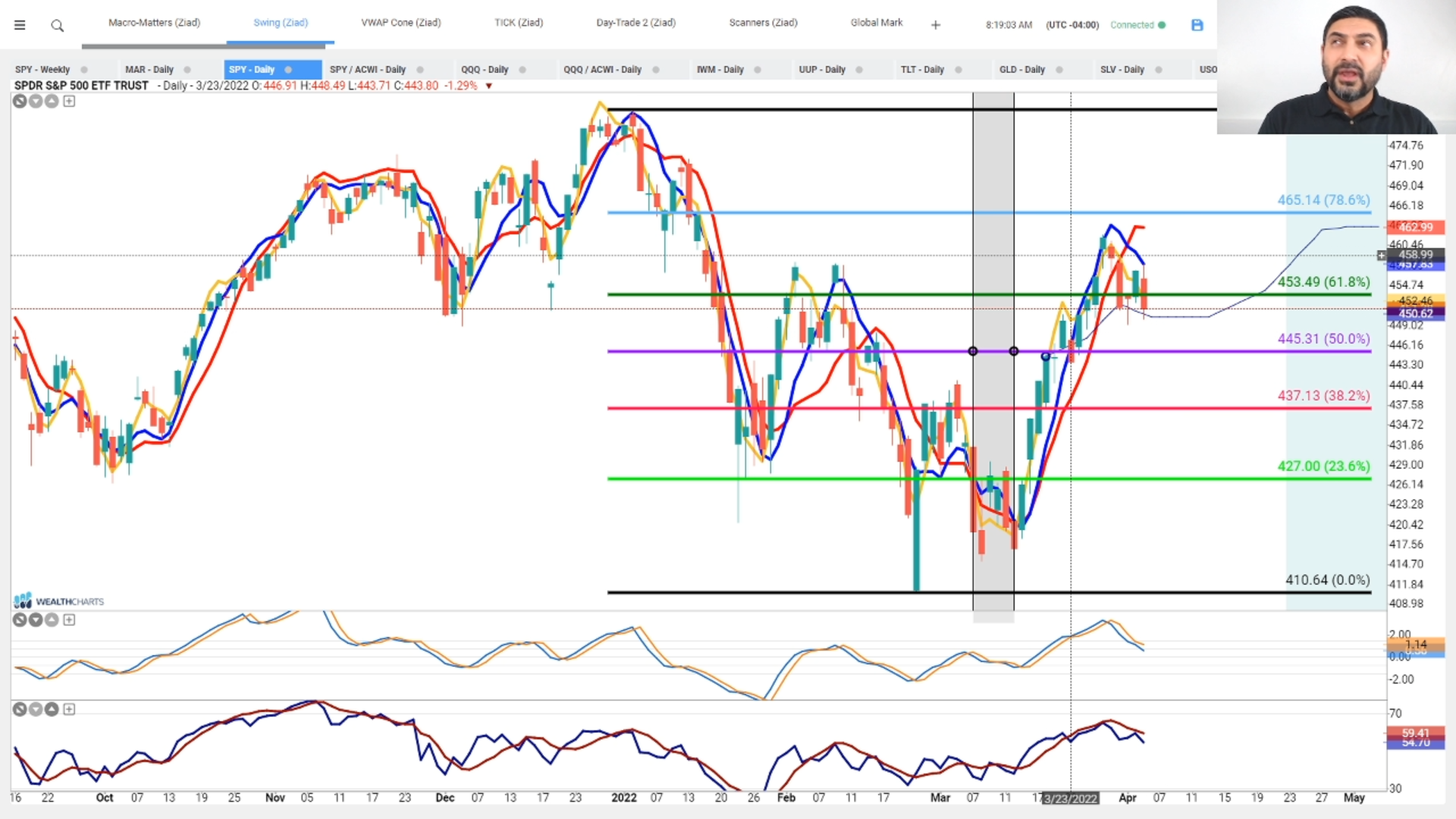This screenshot has width=1456, height=819.
Task: Switch to Day-Trade 2 (Ziad) tab
Action: click(636, 23)
